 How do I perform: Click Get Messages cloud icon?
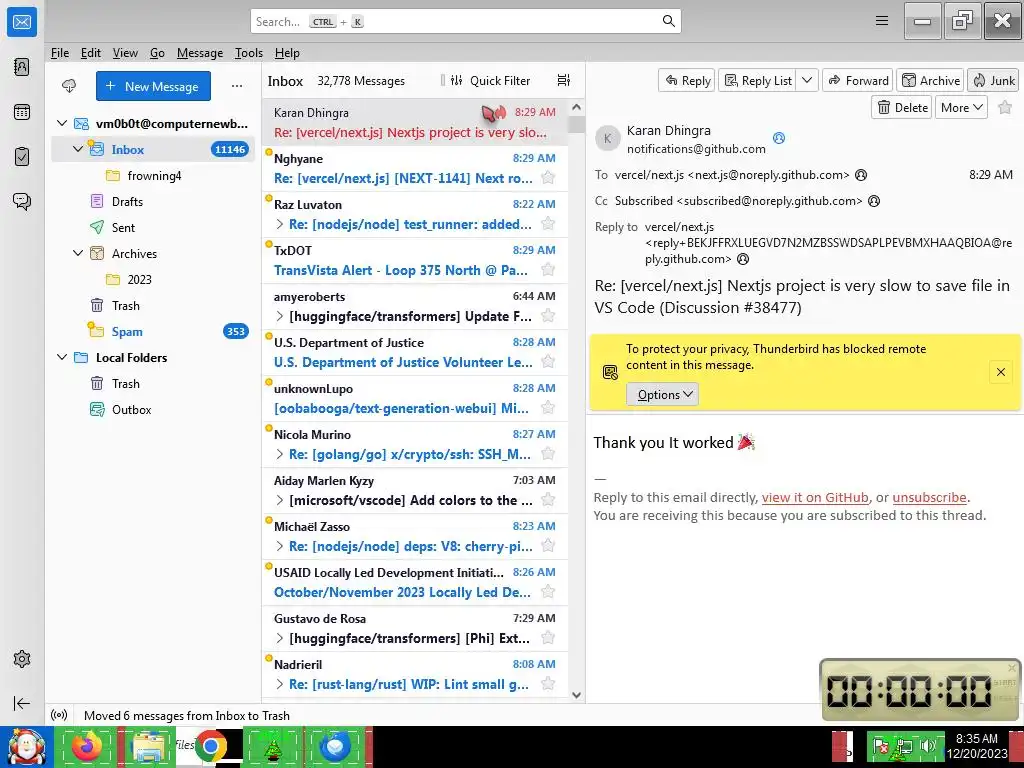point(69,86)
